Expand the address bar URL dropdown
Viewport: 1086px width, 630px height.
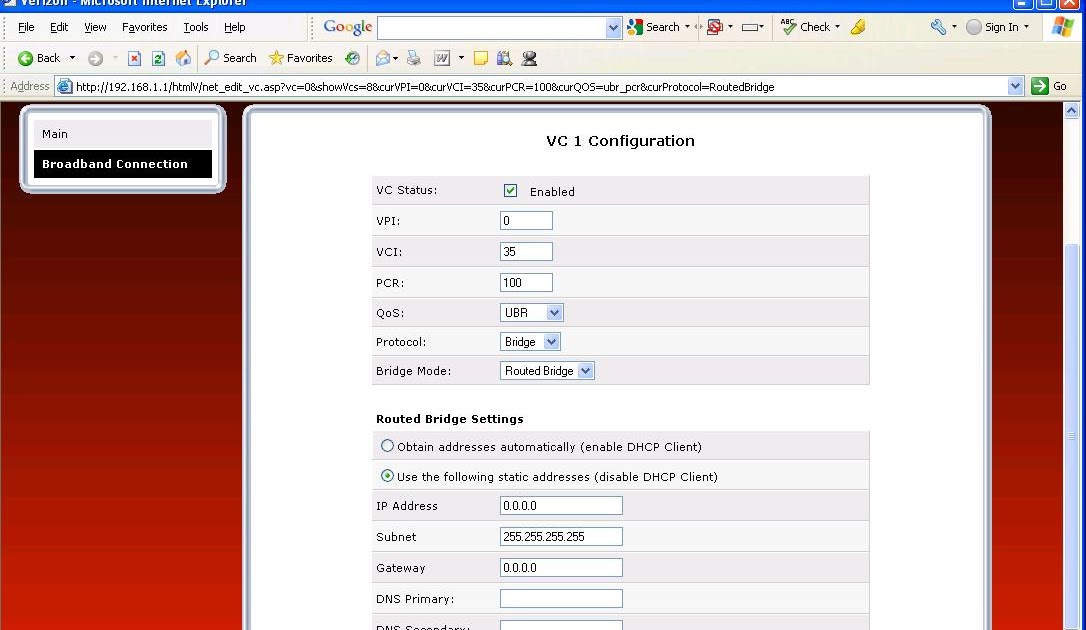point(1015,87)
